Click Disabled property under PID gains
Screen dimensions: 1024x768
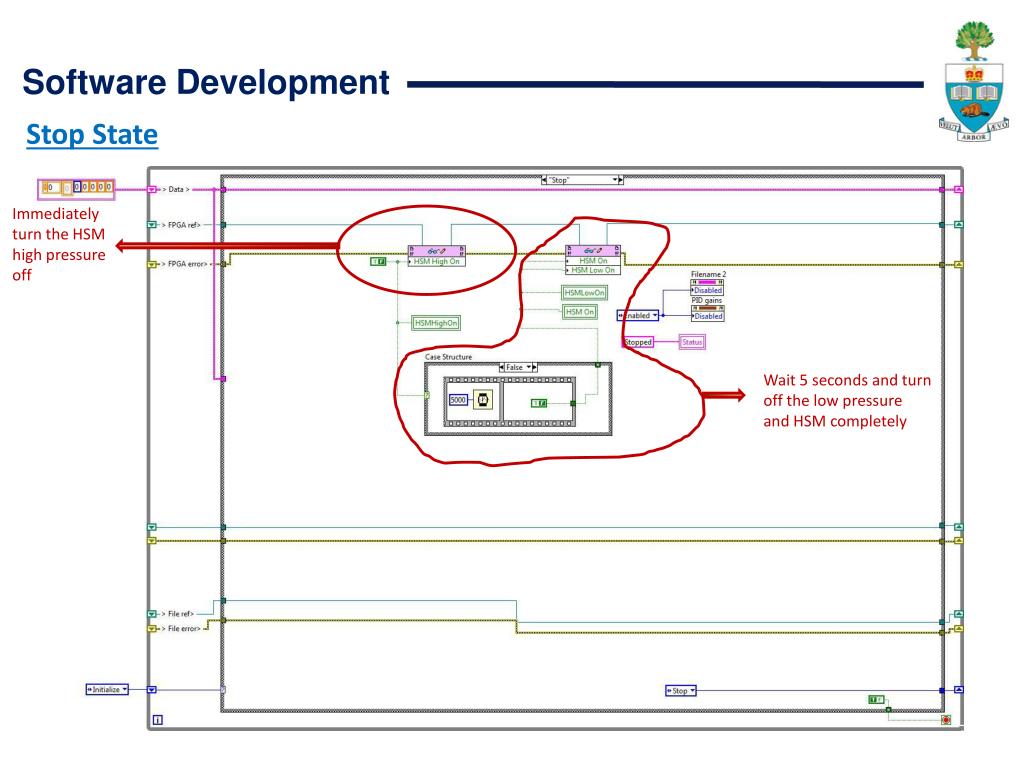click(x=708, y=316)
